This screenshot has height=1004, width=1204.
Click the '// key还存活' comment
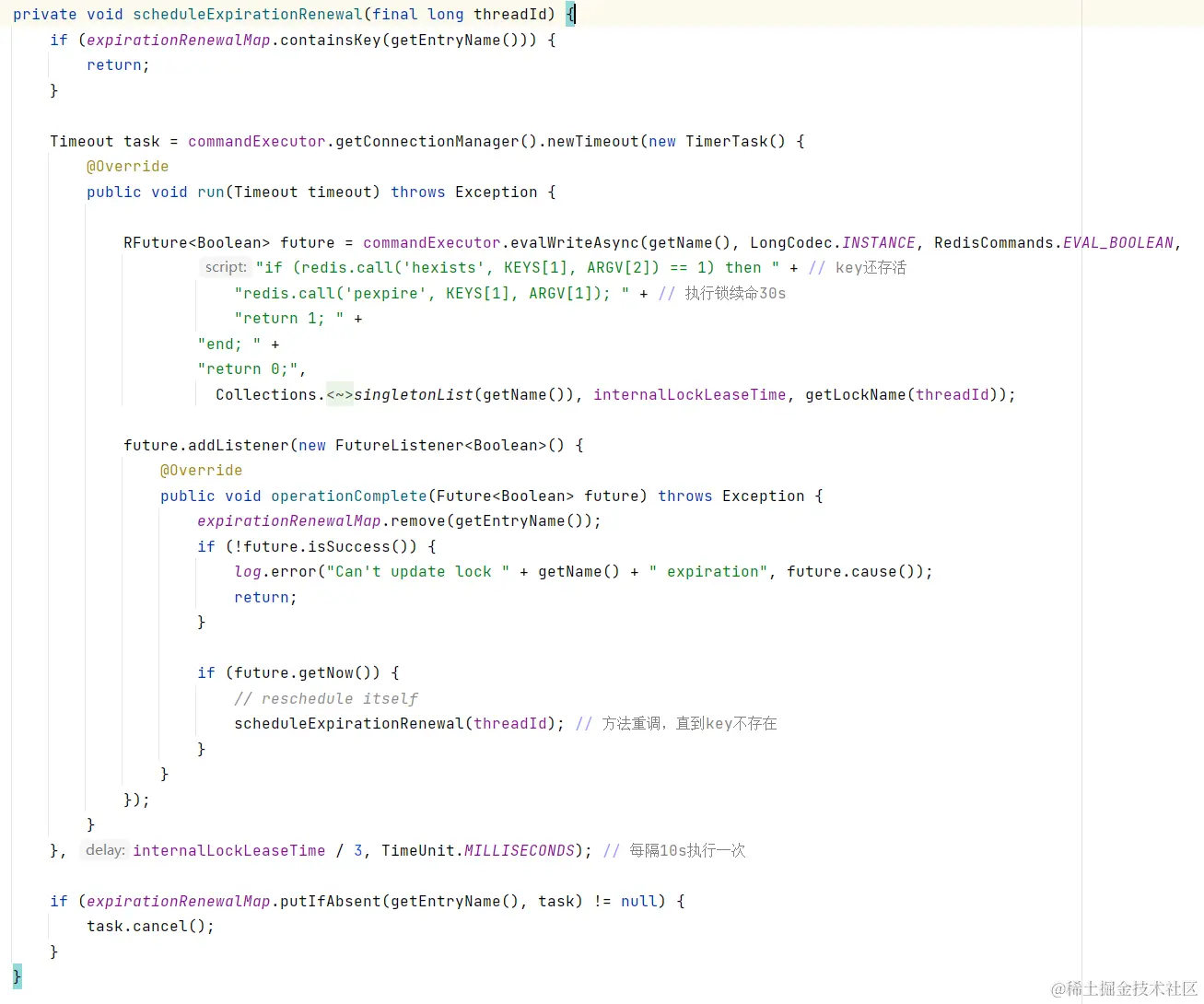coord(858,268)
